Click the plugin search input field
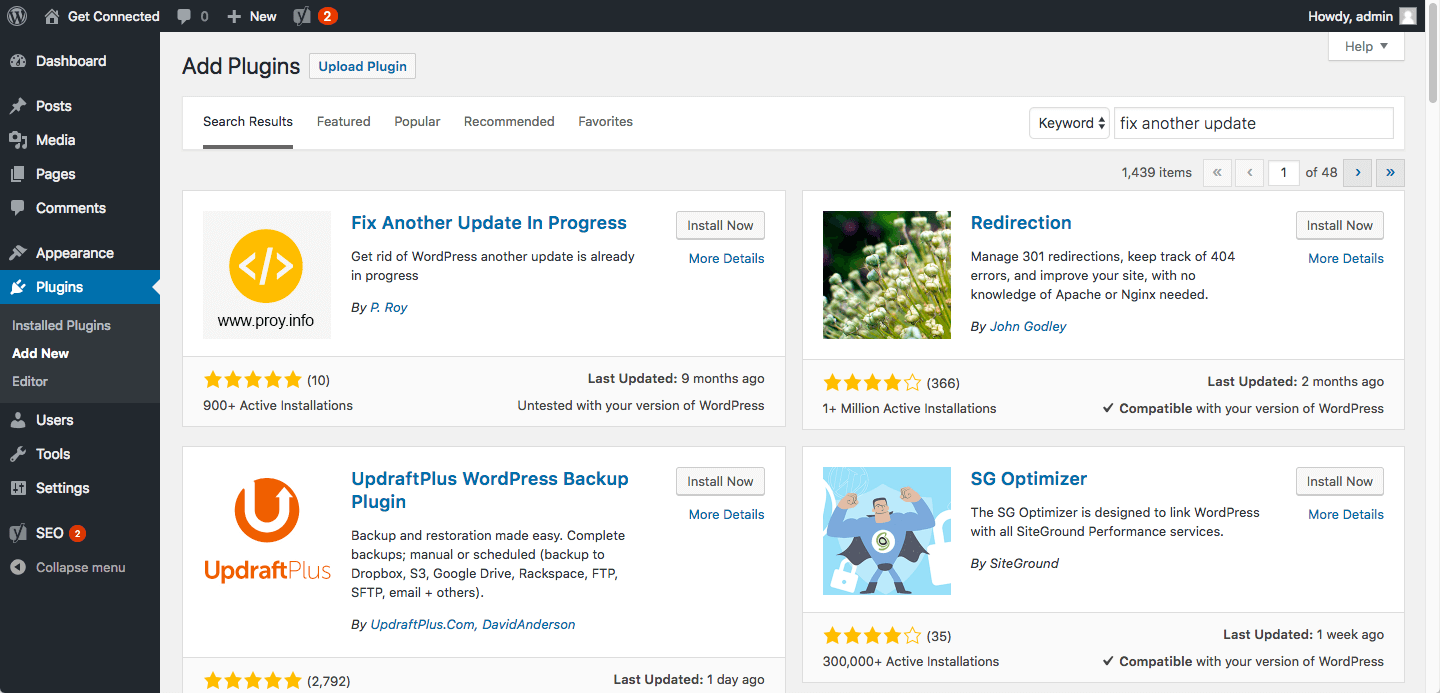 1254,123
